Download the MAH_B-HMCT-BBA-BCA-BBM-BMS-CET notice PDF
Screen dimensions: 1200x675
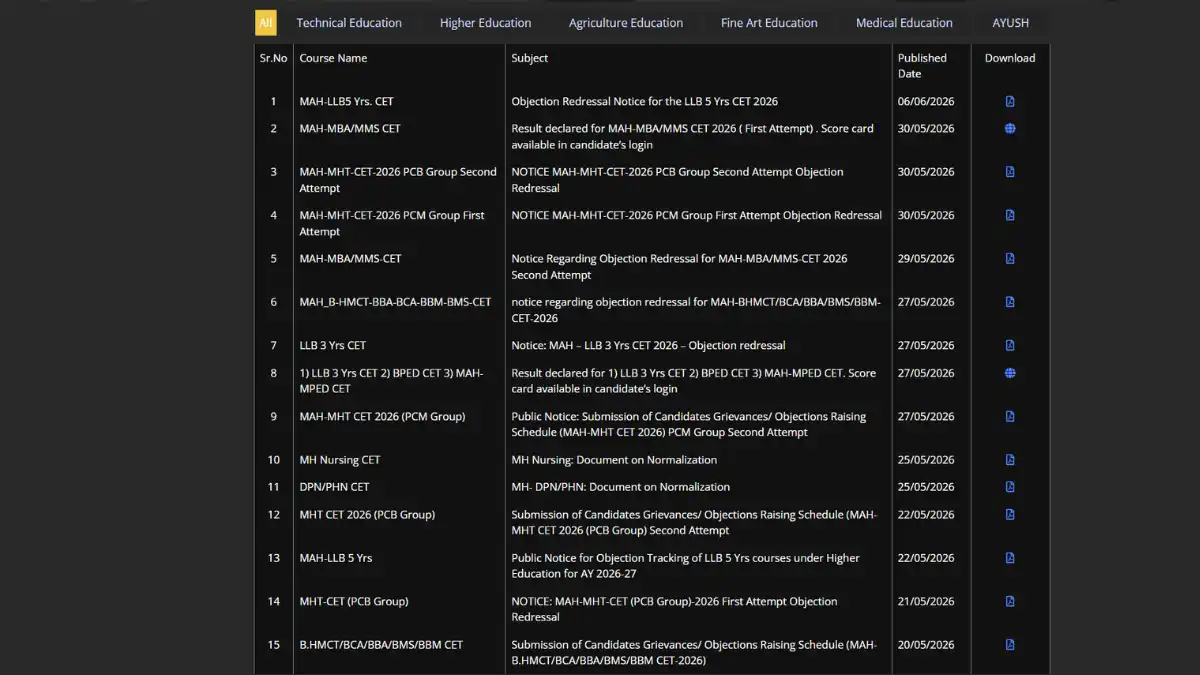pos(1010,302)
